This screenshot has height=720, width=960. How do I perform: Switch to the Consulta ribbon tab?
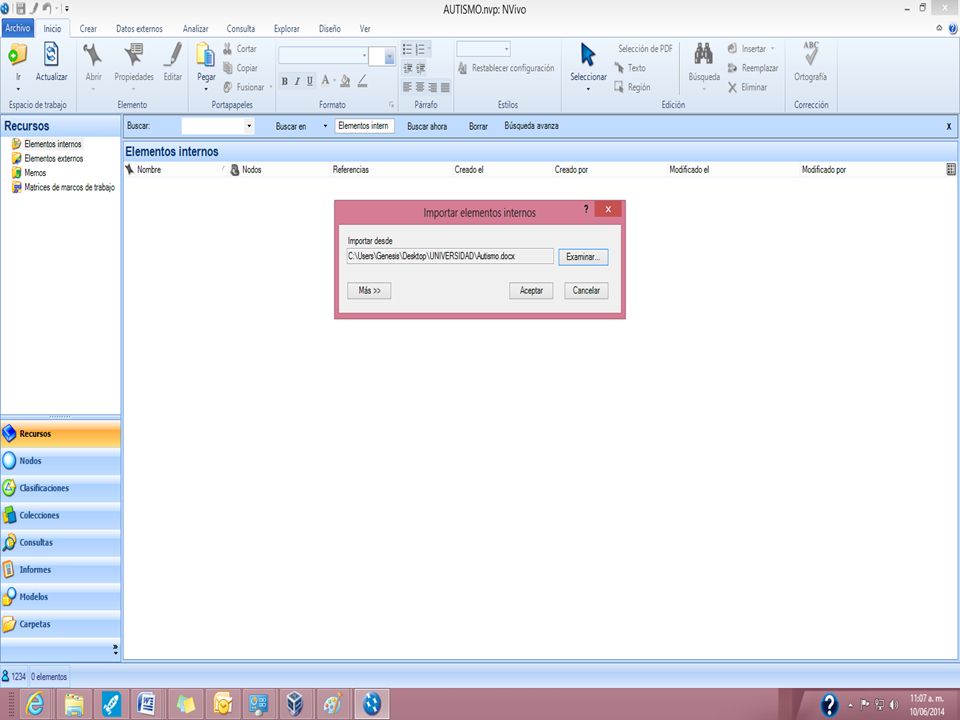(x=241, y=29)
